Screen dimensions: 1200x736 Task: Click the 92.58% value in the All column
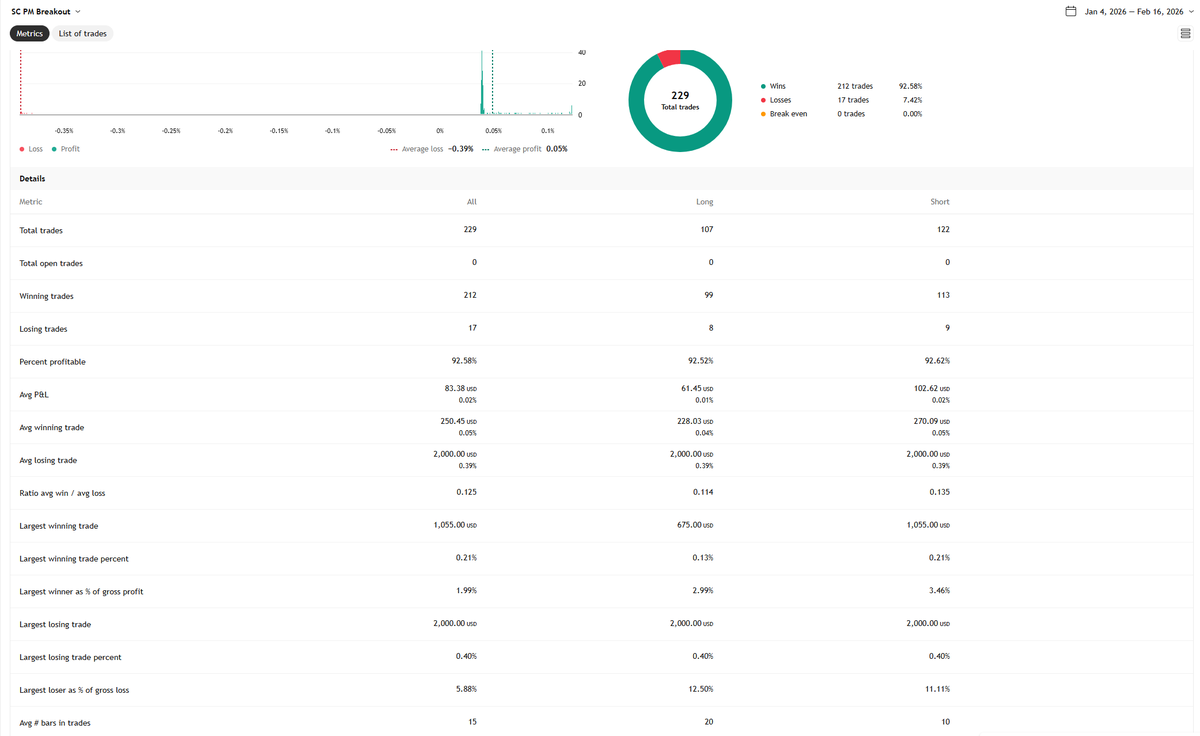(x=465, y=361)
